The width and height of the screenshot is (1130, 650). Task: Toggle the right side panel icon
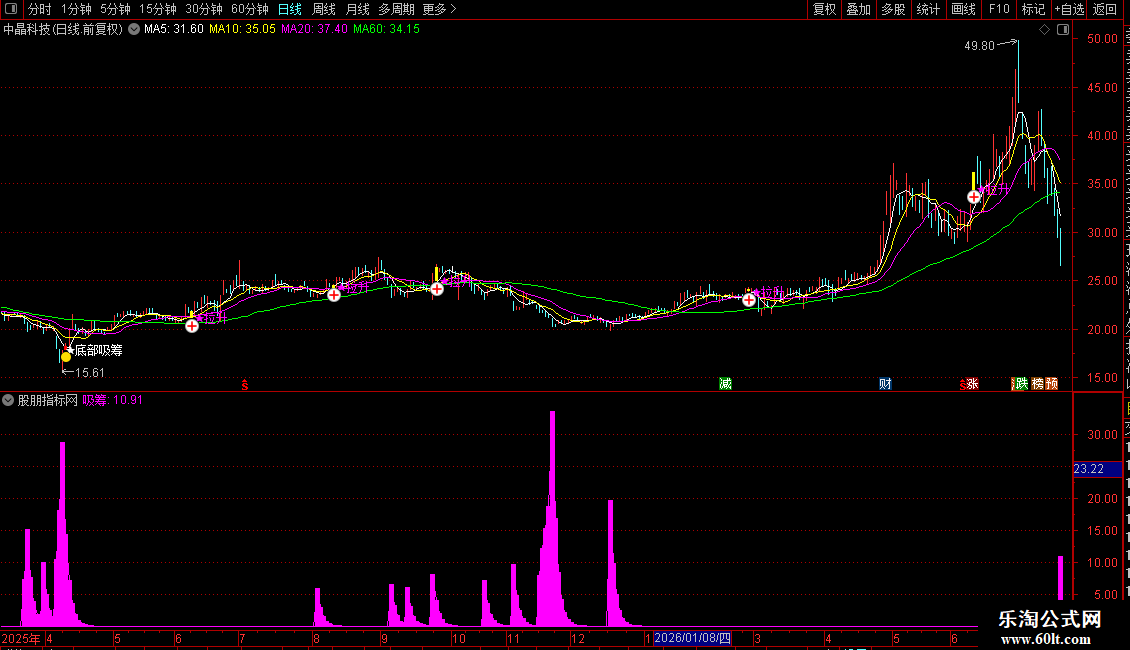click(1063, 30)
